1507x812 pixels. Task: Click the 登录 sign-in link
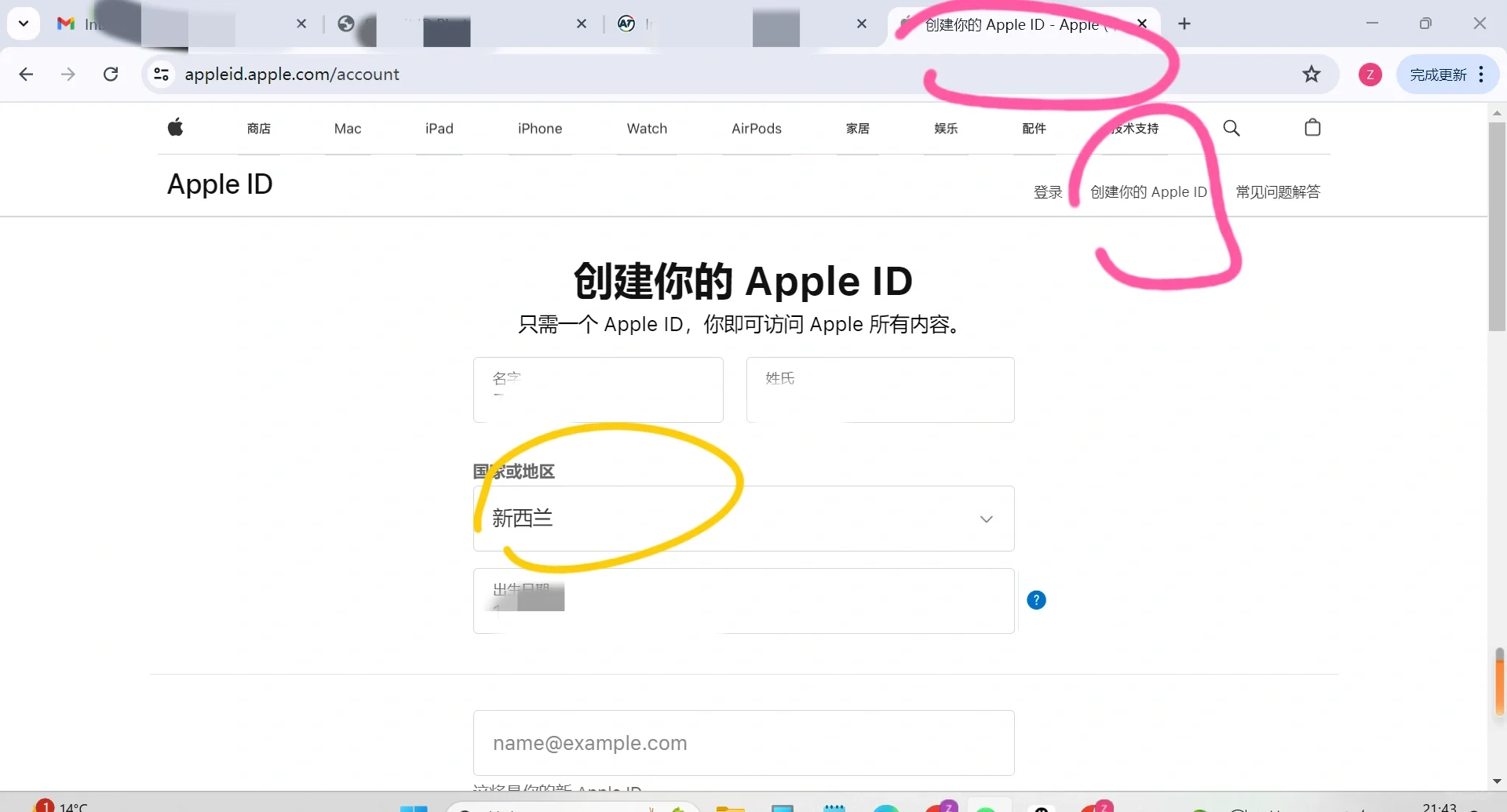[x=1047, y=191]
